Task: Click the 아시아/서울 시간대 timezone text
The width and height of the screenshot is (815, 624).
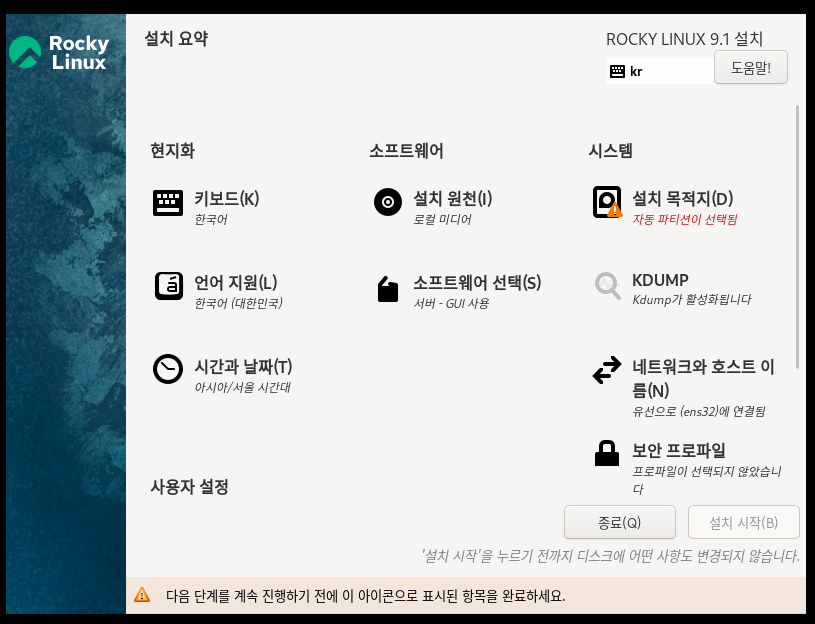Action: pyautogui.click(x=242, y=387)
